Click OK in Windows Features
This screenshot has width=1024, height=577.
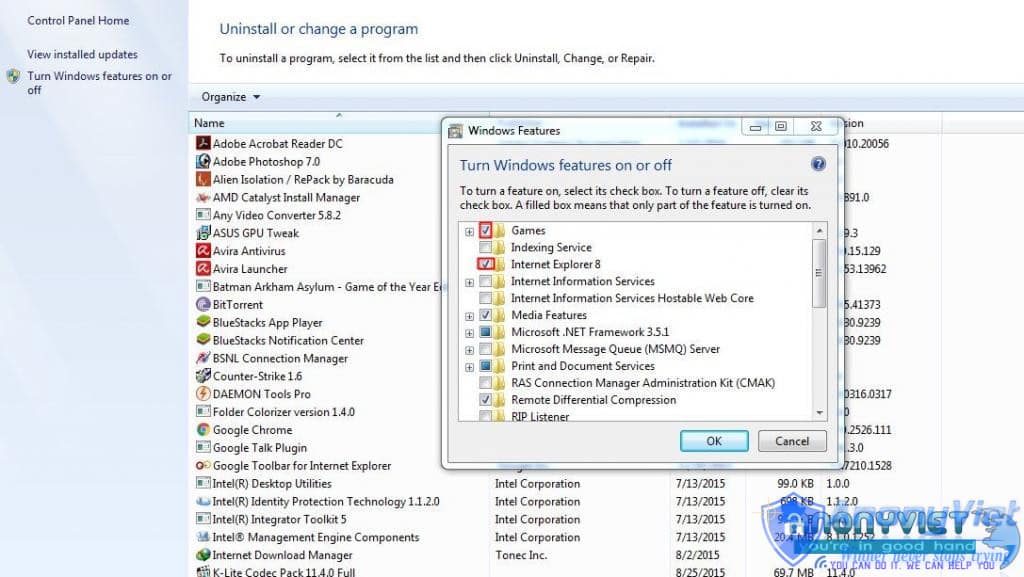(x=714, y=441)
